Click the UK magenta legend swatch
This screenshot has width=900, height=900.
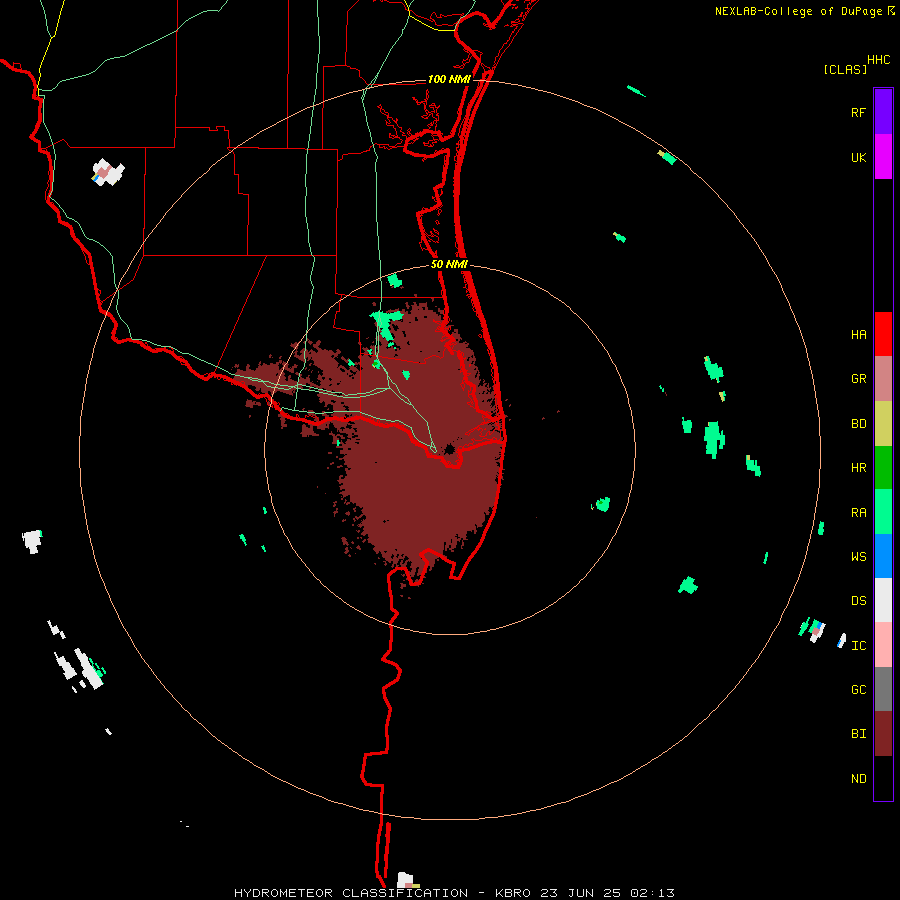[x=883, y=157]
